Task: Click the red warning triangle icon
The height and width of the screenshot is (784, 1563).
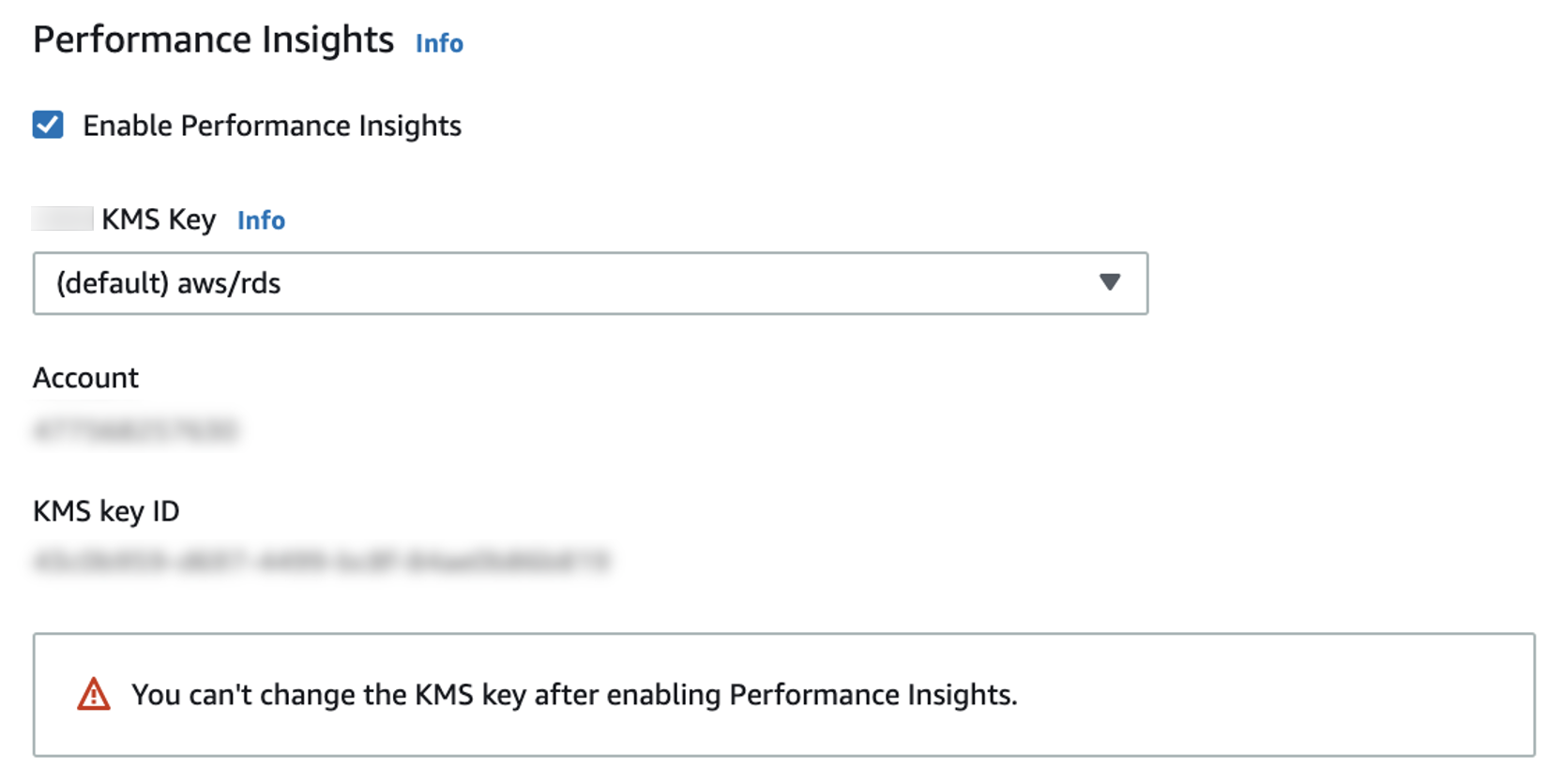Action: pyautogui.click(x=94, y=695)
